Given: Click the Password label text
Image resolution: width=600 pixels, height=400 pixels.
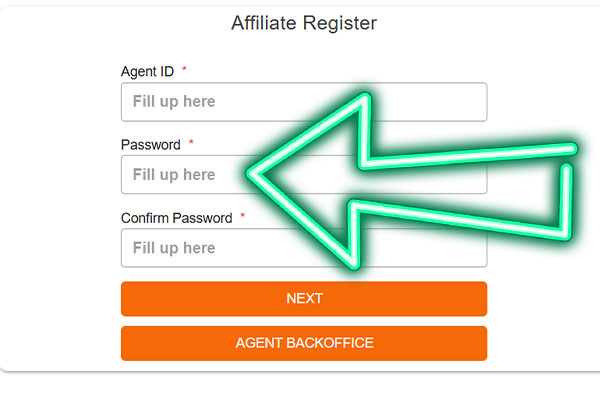Looking at the screenshot, I should pyautogui.click(x=150, y=145).
